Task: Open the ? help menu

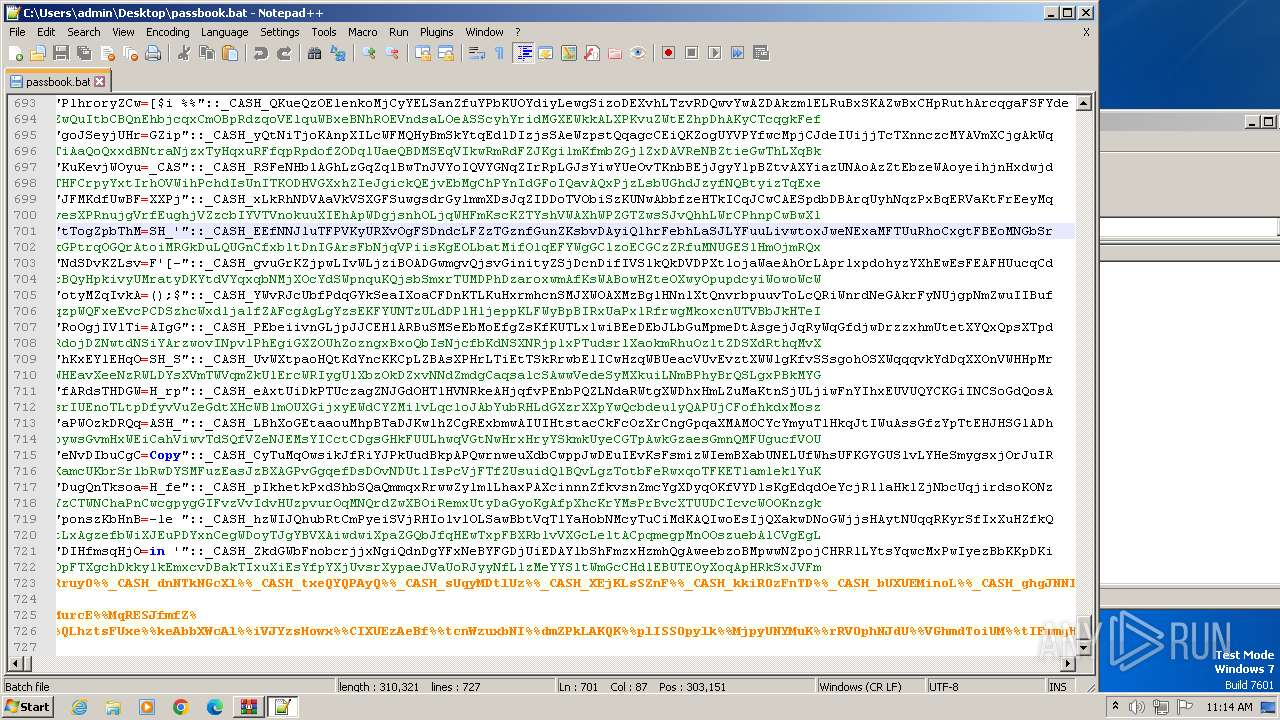Action: coord(517,32)
